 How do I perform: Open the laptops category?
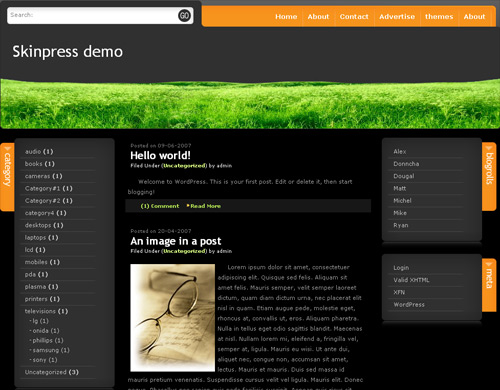[35, 238]
